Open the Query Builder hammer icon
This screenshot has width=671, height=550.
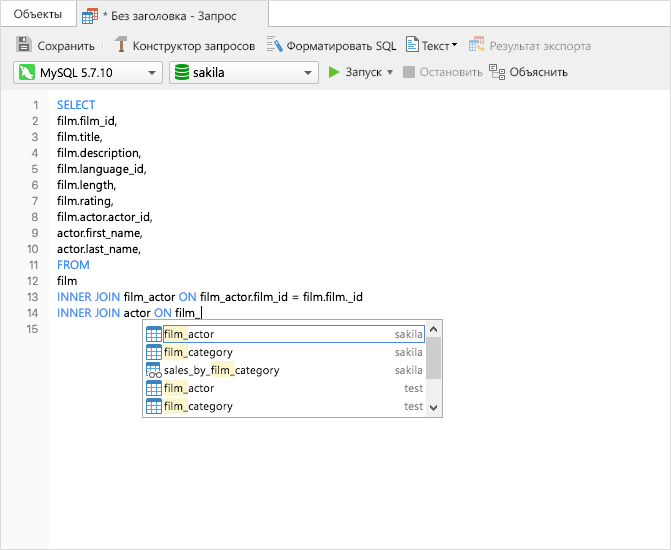tap(121, 45)
